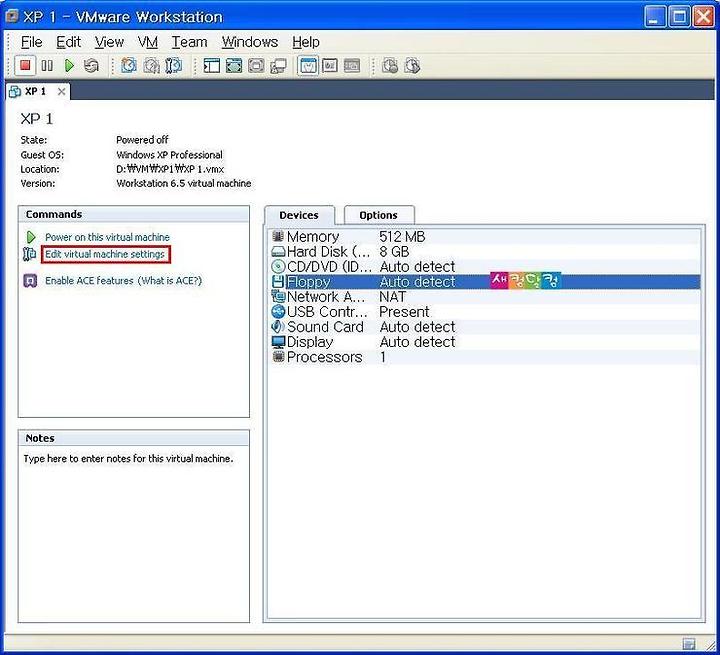This screenshot has height=655, width=720.
Task: Click the Processors chip icon
Action: [278, 356]
